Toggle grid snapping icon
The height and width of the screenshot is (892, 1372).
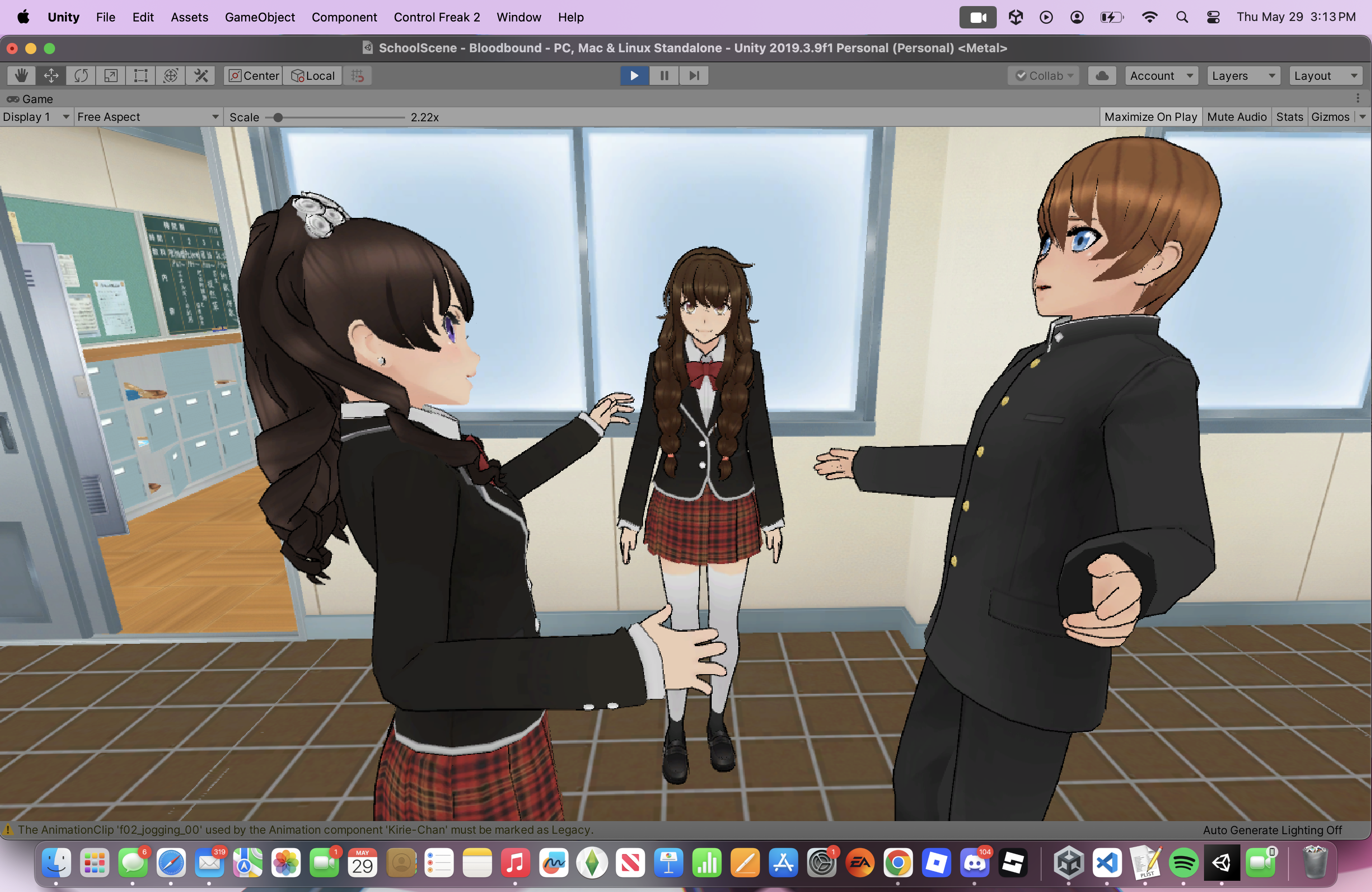click(x=357, y=76)
